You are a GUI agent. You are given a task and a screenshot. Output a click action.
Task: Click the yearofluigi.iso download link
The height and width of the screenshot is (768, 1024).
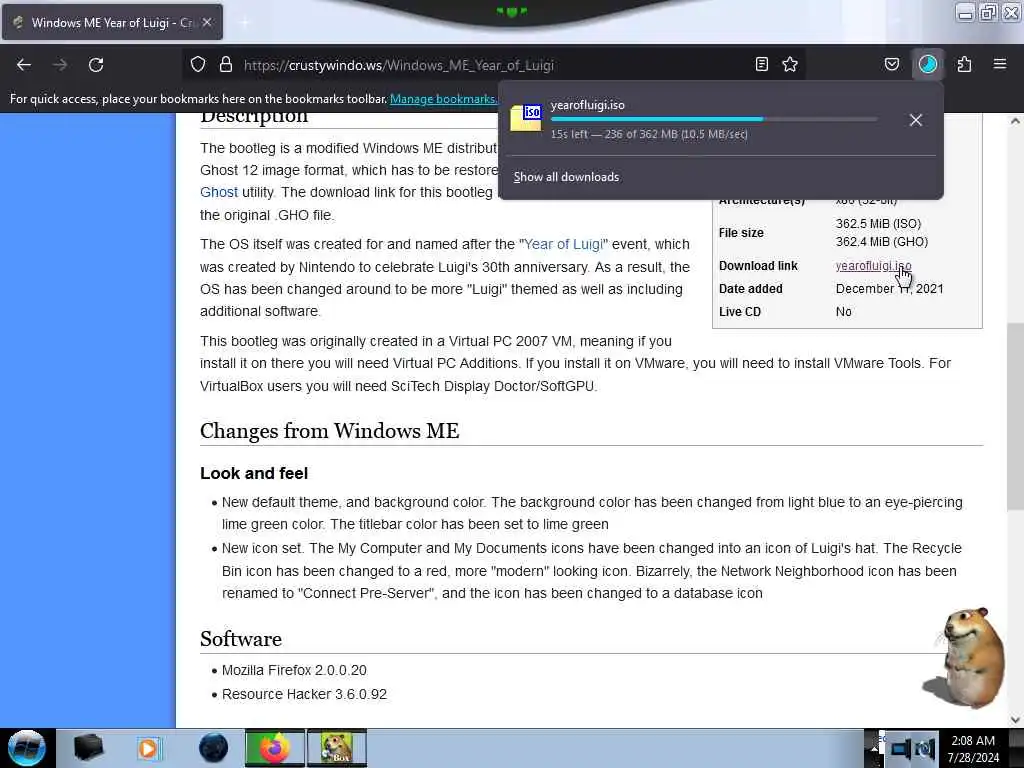tap(873, 266)
